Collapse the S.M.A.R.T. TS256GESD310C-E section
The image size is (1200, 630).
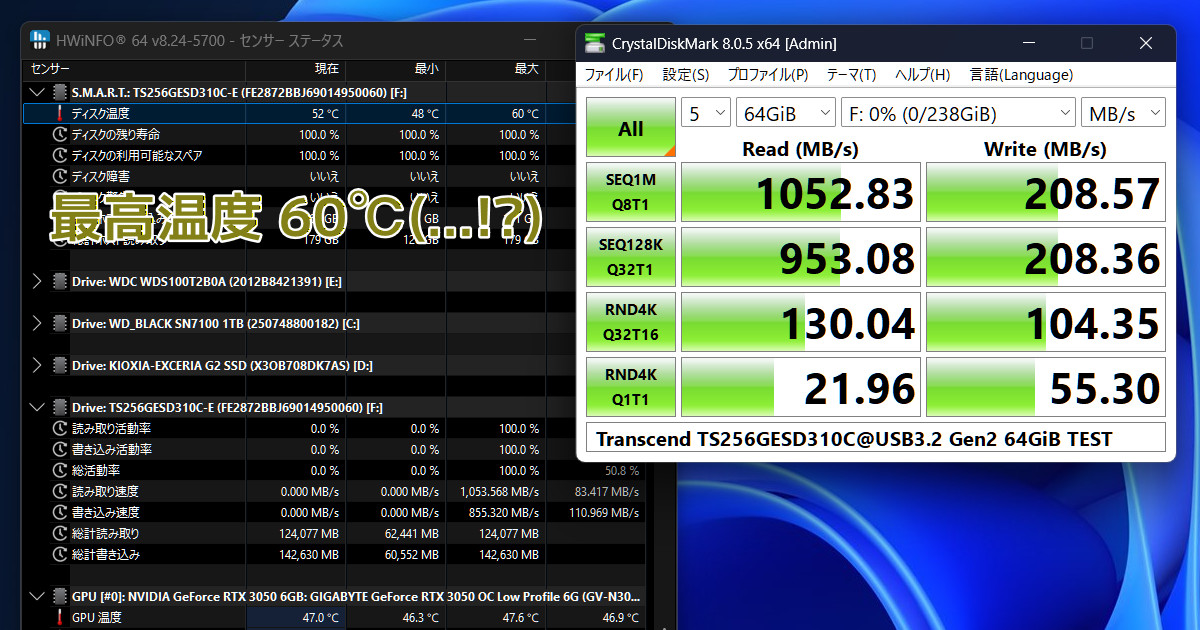pos(37,93)
